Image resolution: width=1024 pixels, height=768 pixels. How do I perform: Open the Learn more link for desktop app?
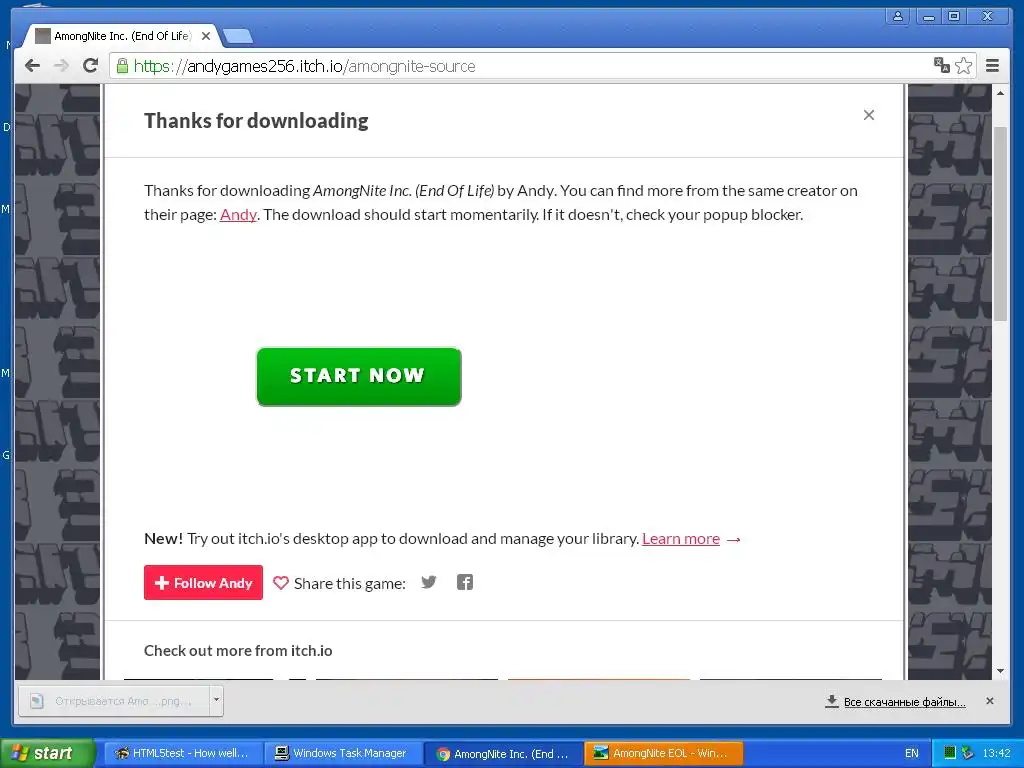click(x=680, y=539)
